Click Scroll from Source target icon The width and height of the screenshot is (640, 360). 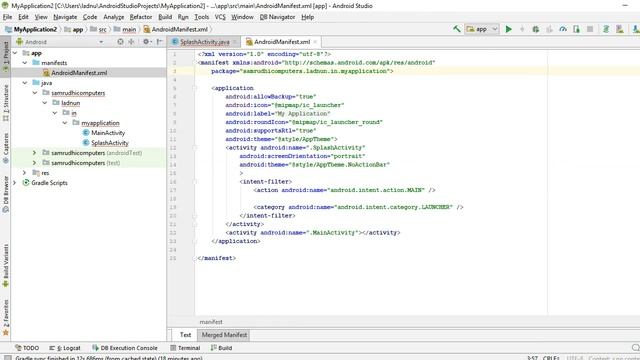120,42
